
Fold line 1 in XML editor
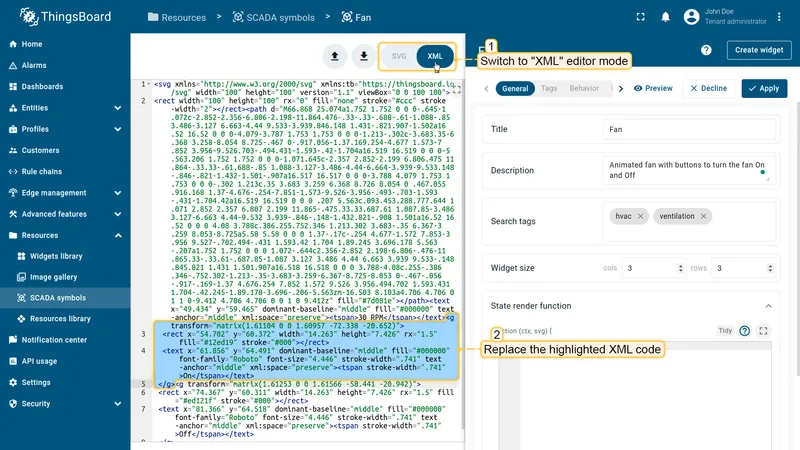point(148,84)
